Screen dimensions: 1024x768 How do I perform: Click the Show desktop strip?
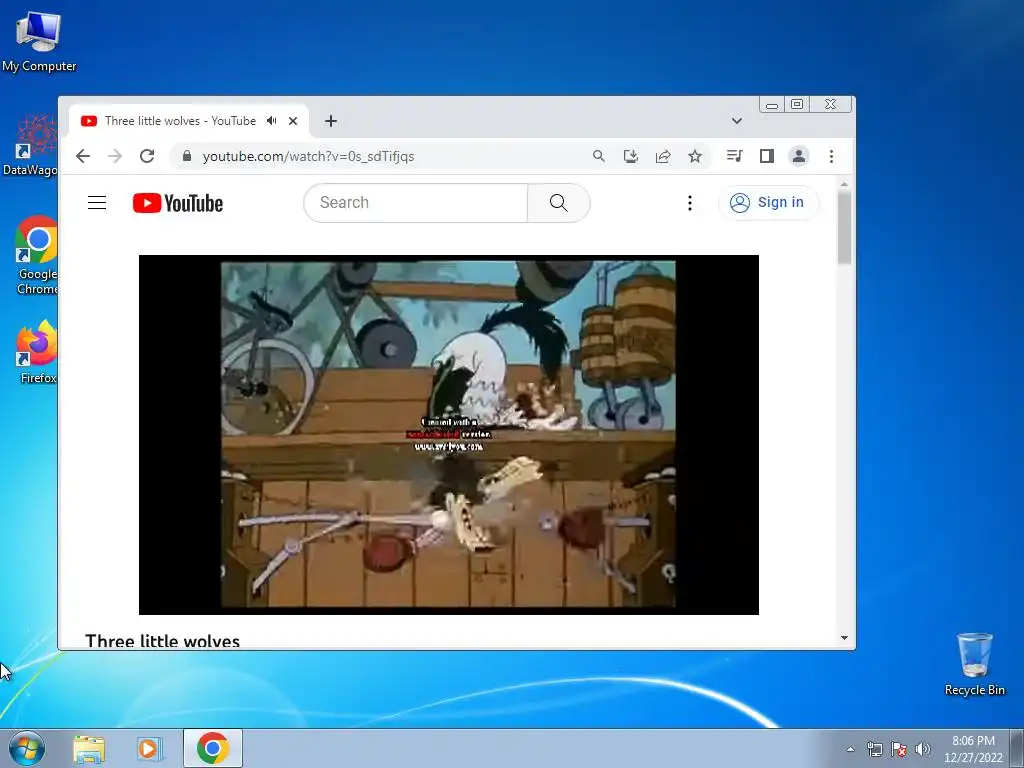tap(1017, 748)
